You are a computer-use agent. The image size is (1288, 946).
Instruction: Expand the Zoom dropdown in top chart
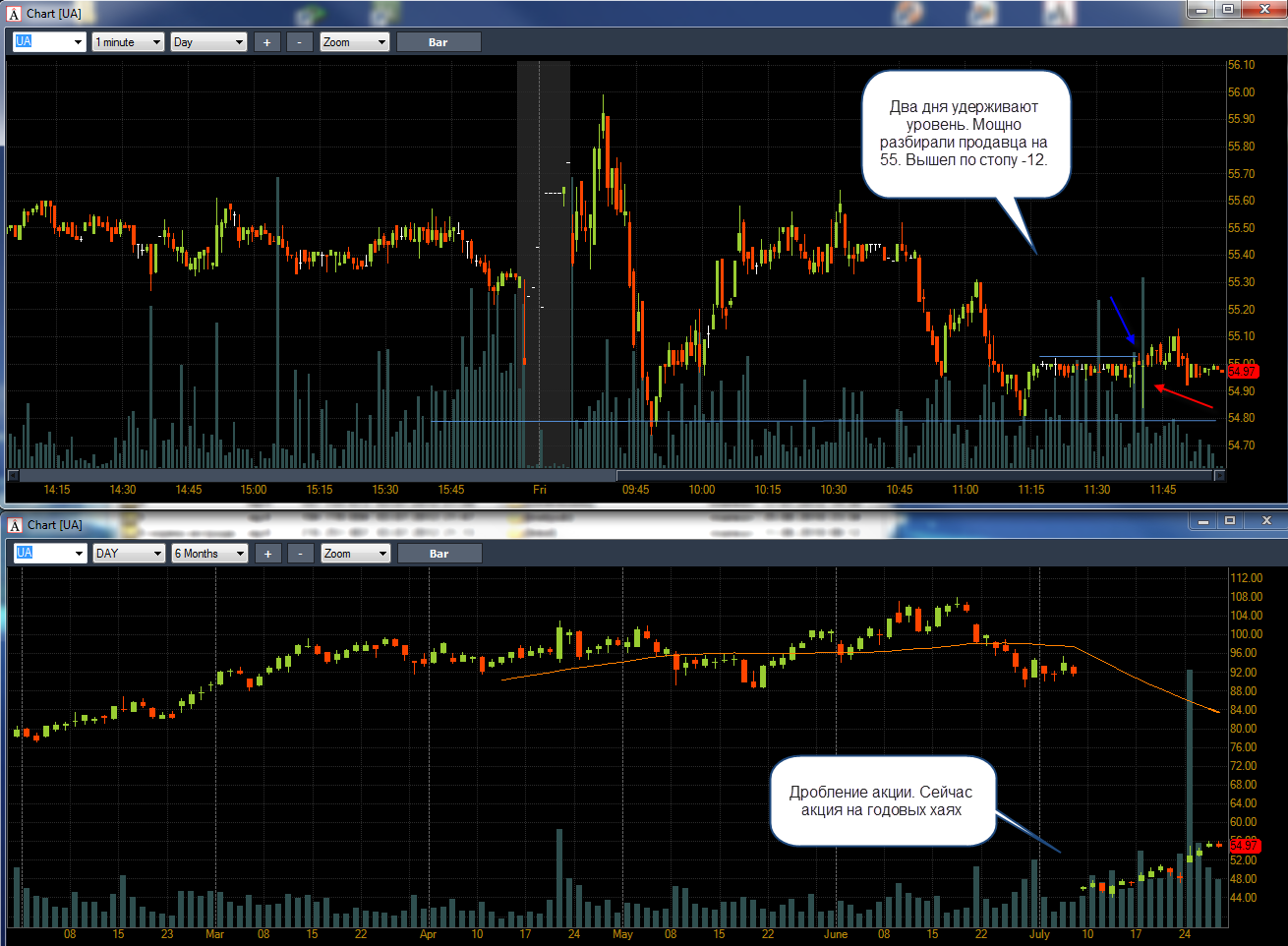coord(355,42)
